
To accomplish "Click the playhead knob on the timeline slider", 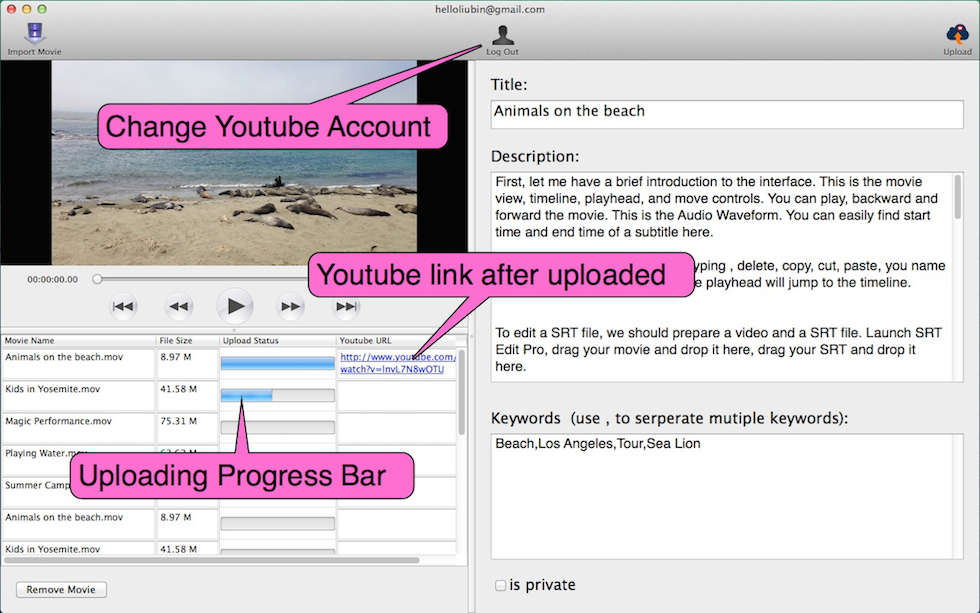I will [97, 279].
